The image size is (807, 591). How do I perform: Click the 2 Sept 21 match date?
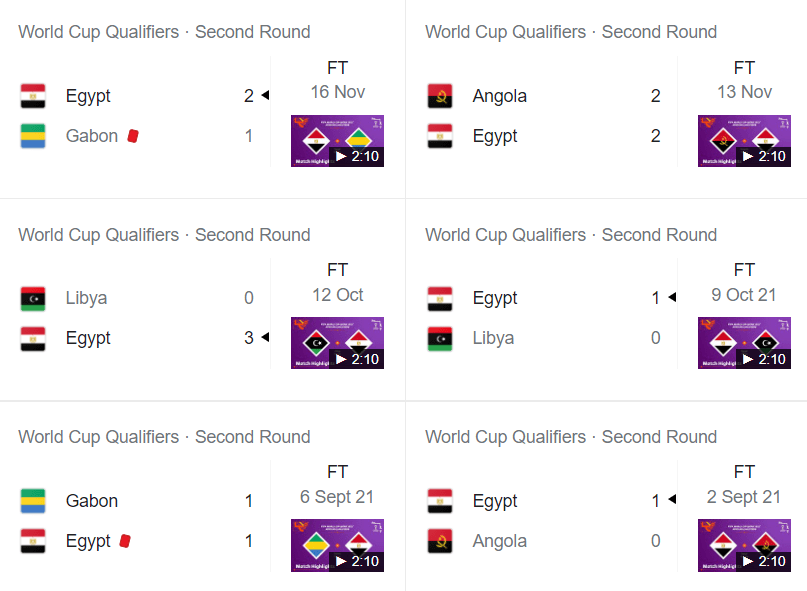tap(744, 497)
